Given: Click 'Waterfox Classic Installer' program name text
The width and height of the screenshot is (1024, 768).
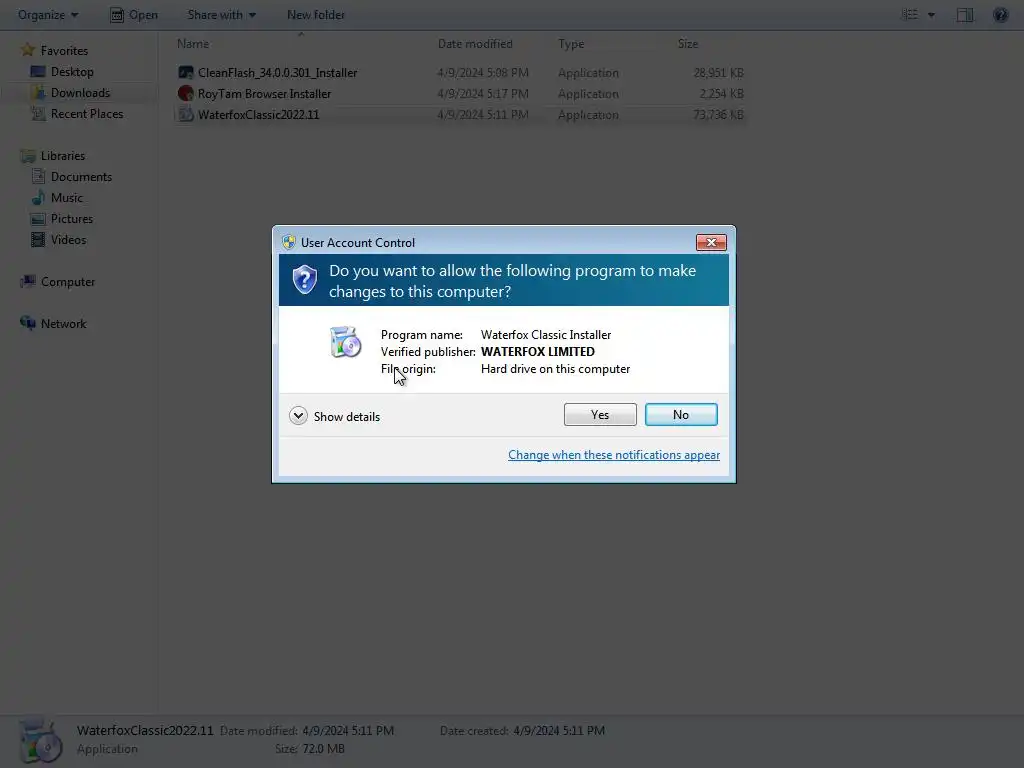Looking at the screenshot, I should [546, 334].
